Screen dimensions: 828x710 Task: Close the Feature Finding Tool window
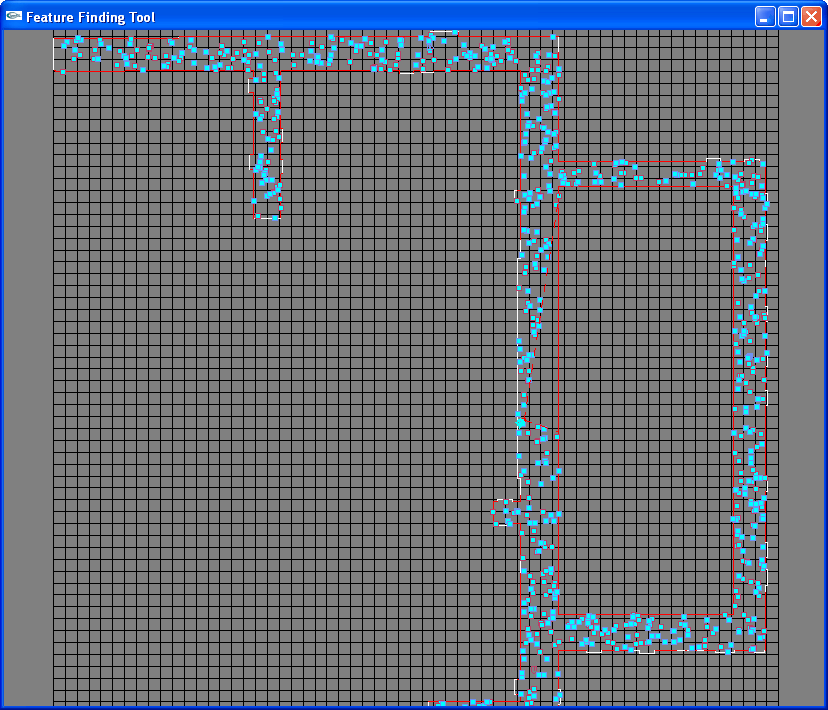811,17
